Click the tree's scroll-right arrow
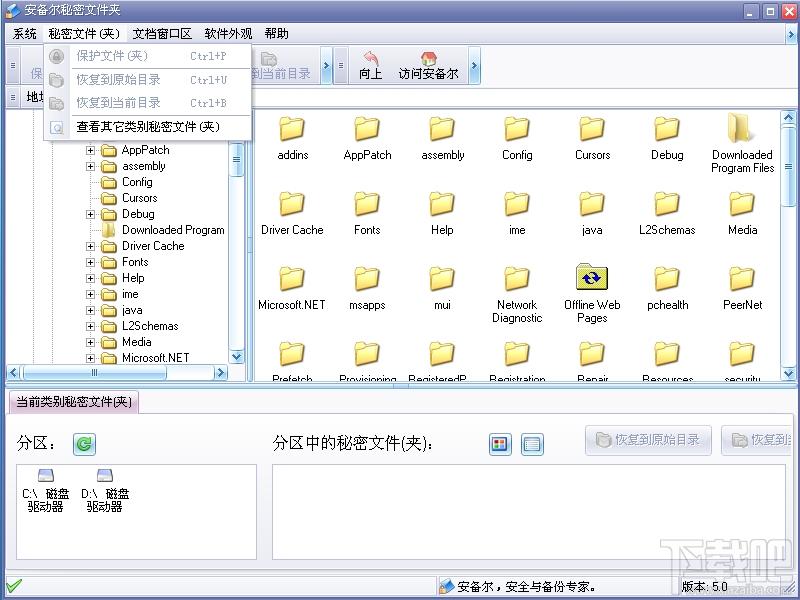This screenshot has height=600, width=800. click(220, 373)
